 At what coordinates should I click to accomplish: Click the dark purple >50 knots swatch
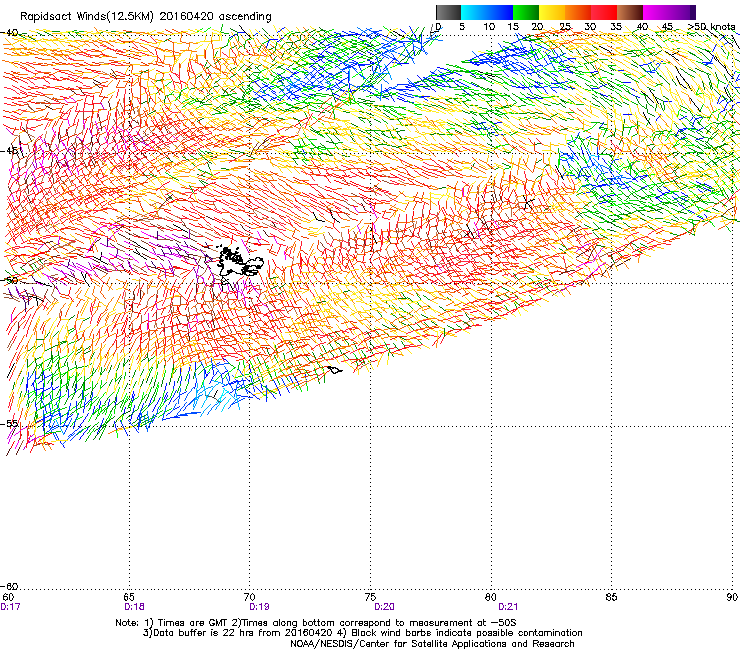[x=692, y=12]
